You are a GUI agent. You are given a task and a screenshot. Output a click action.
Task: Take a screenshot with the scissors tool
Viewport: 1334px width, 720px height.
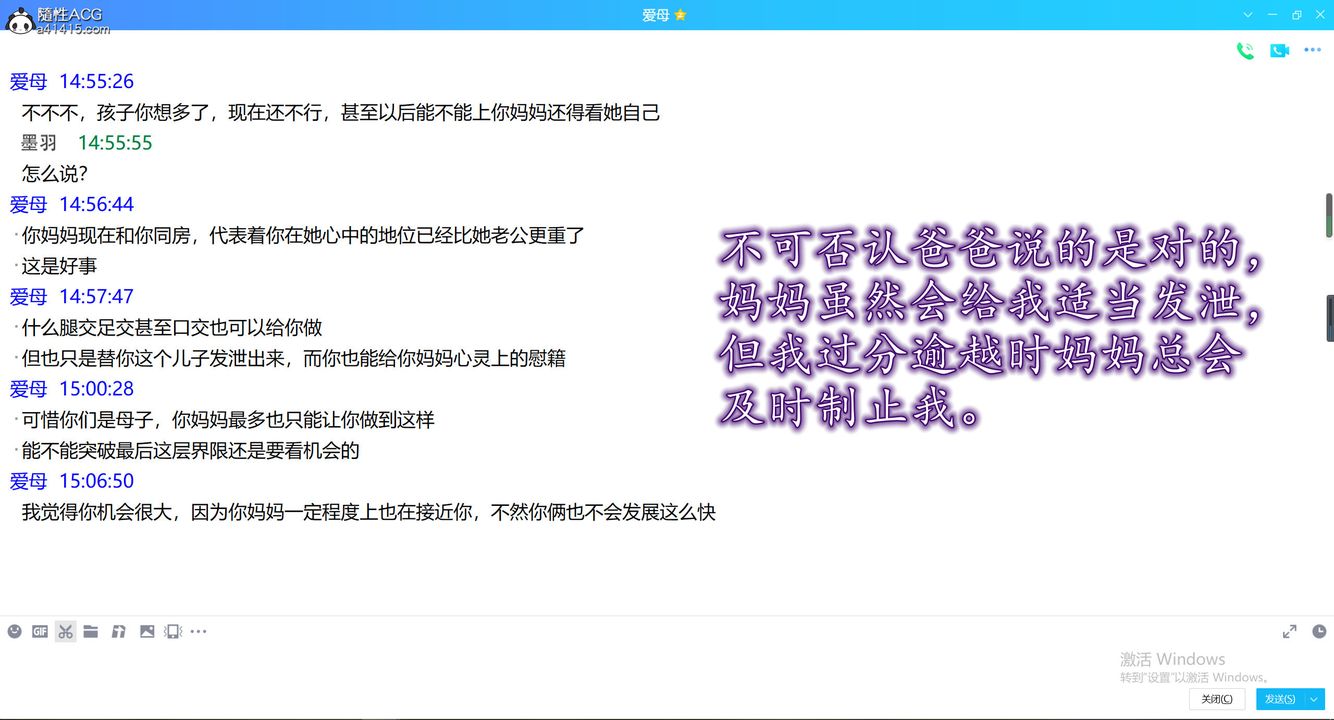(65, 631)
